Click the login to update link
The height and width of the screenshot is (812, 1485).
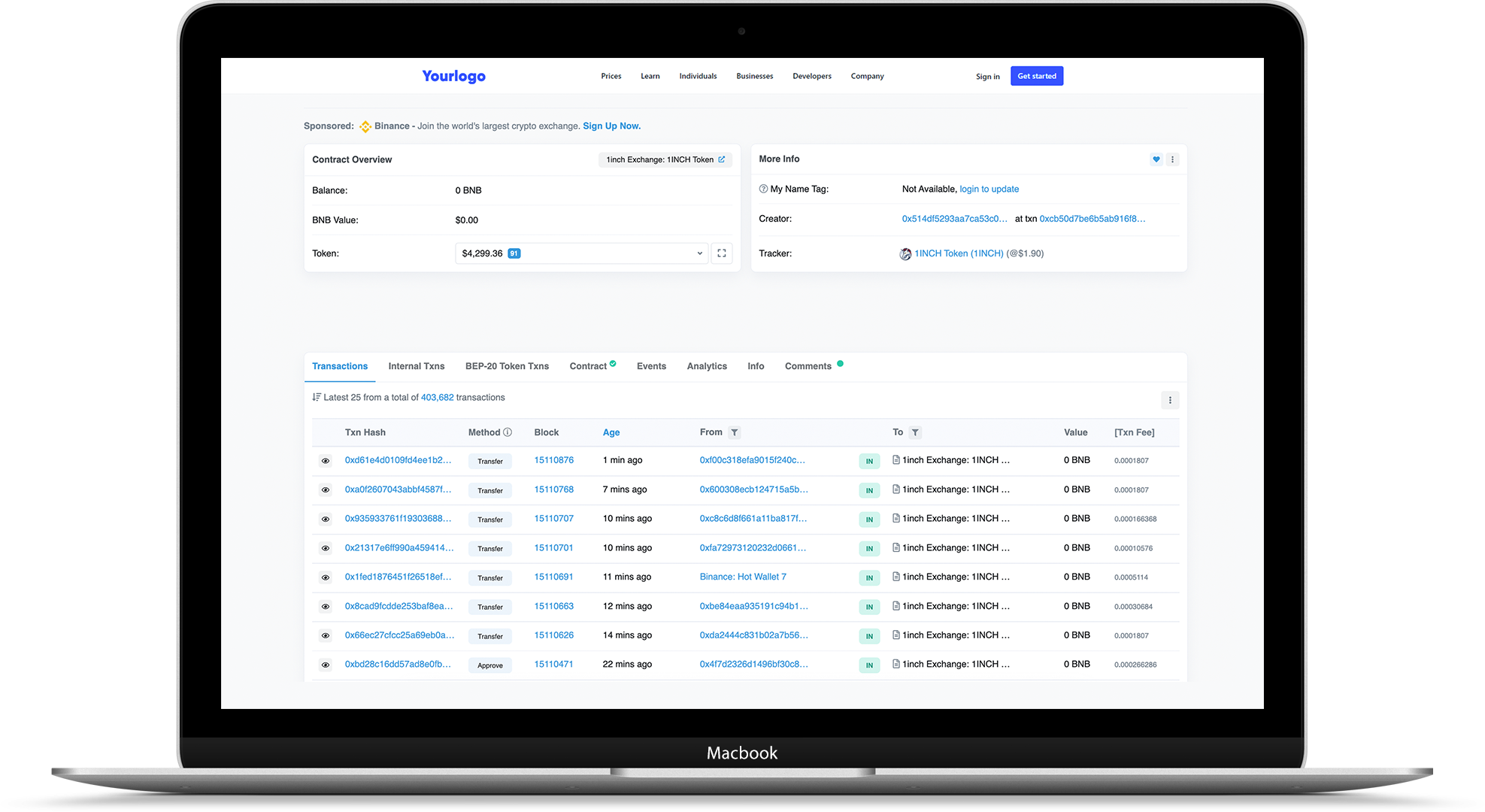[989, 189]
